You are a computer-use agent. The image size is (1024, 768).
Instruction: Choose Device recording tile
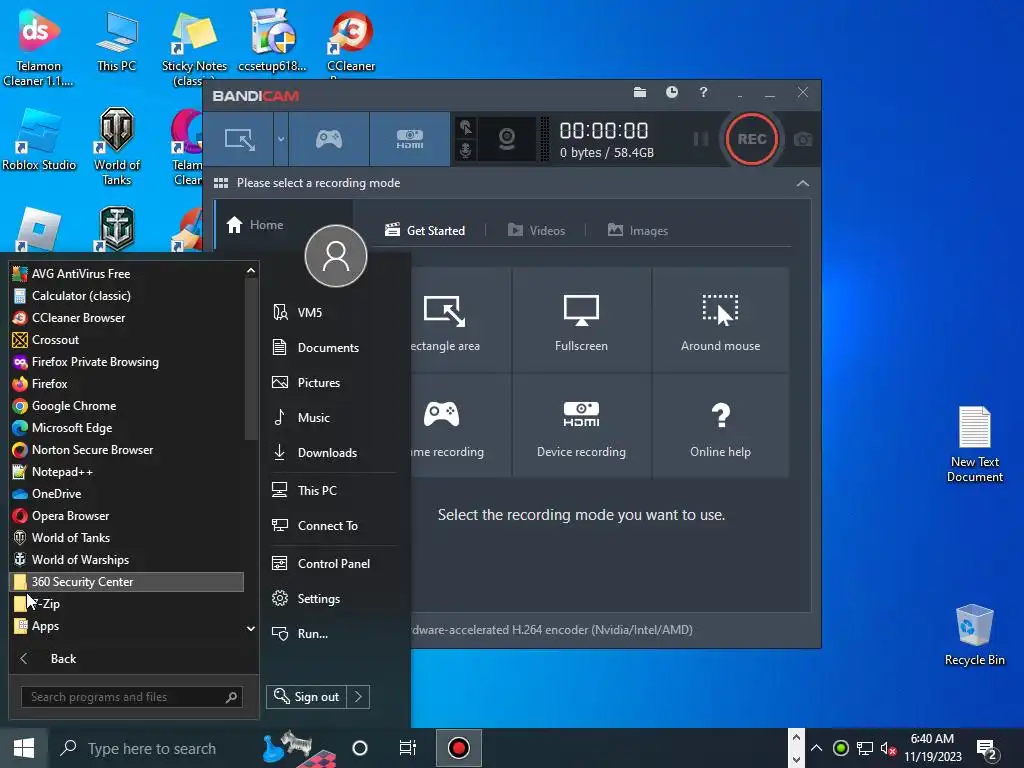[x=581, y=426]
